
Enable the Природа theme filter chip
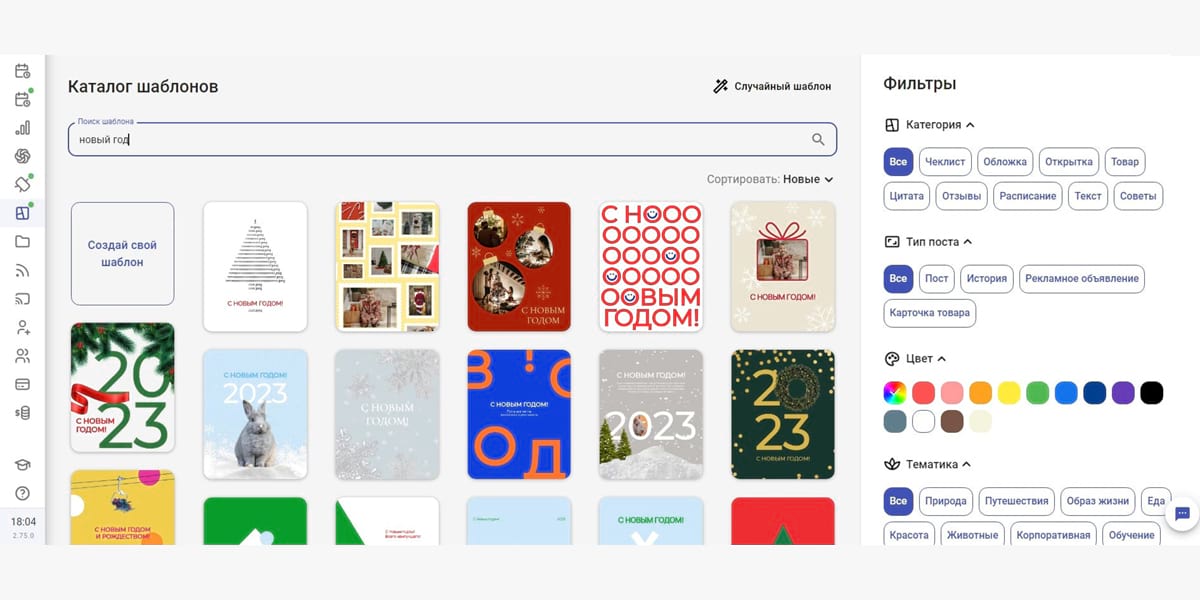945,501
